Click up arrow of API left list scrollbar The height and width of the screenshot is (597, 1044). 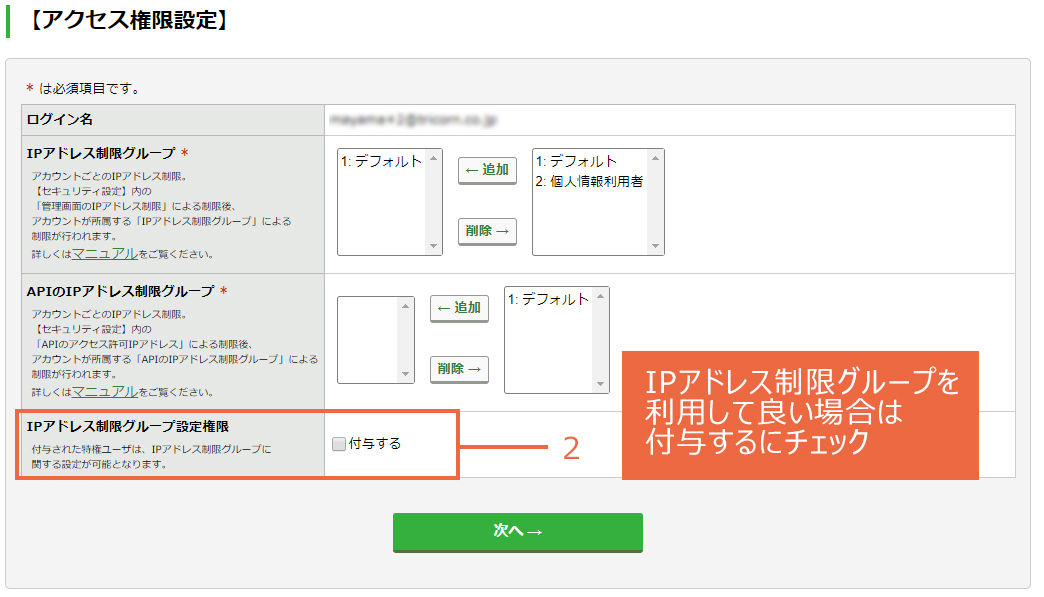405,305
